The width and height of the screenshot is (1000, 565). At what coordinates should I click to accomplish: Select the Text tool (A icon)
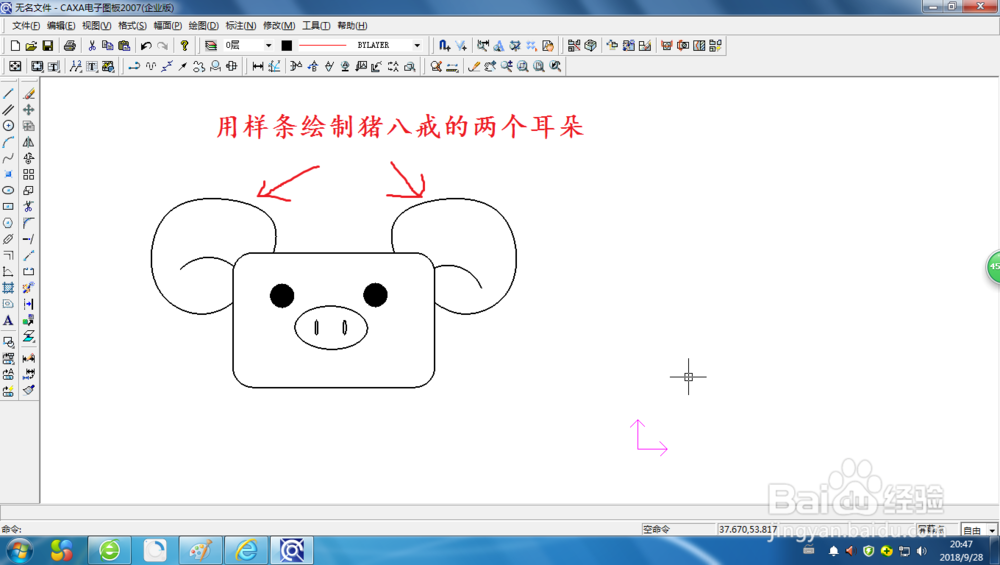click(x=8, y=320)
